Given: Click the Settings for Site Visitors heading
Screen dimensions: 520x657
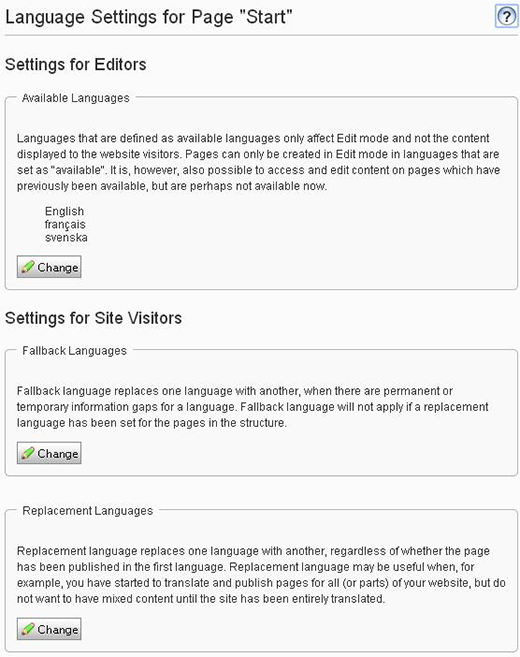Looking at the screenshot, I should click(x=93, y=318).
